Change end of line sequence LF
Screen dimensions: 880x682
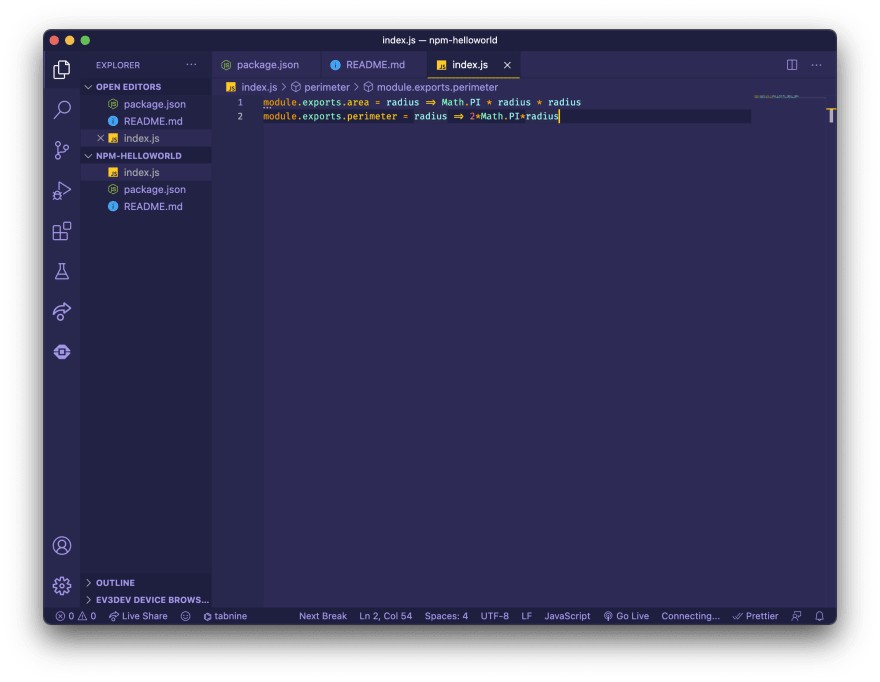(526, 616)
